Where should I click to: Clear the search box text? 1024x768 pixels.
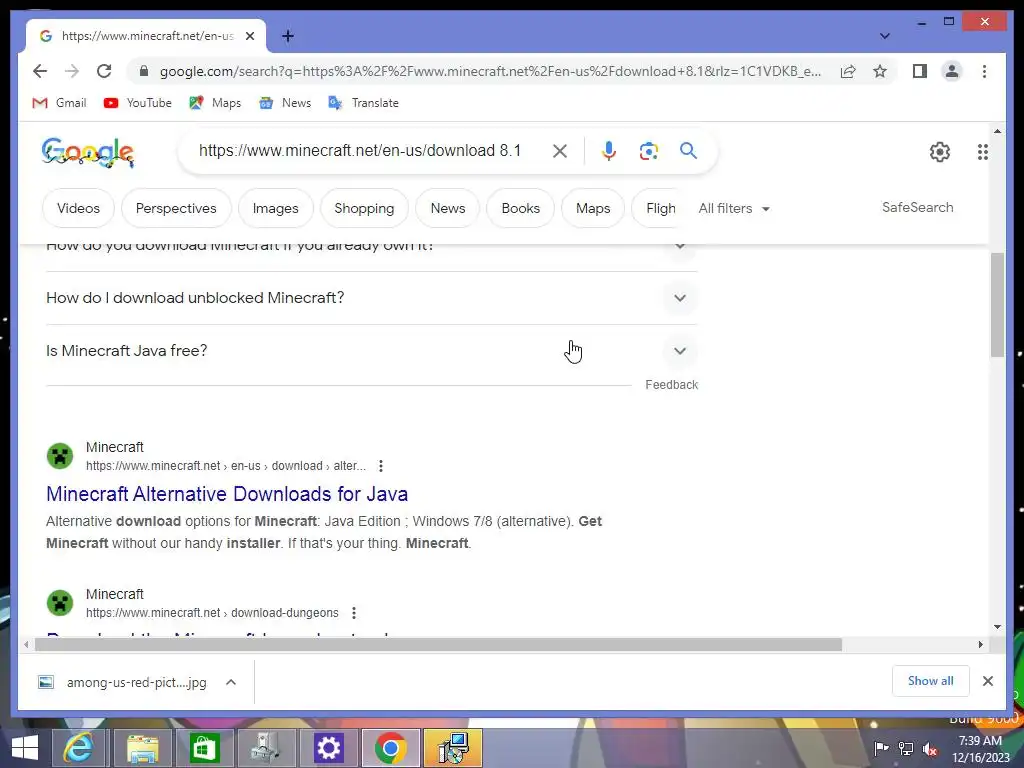pos(560,151)
